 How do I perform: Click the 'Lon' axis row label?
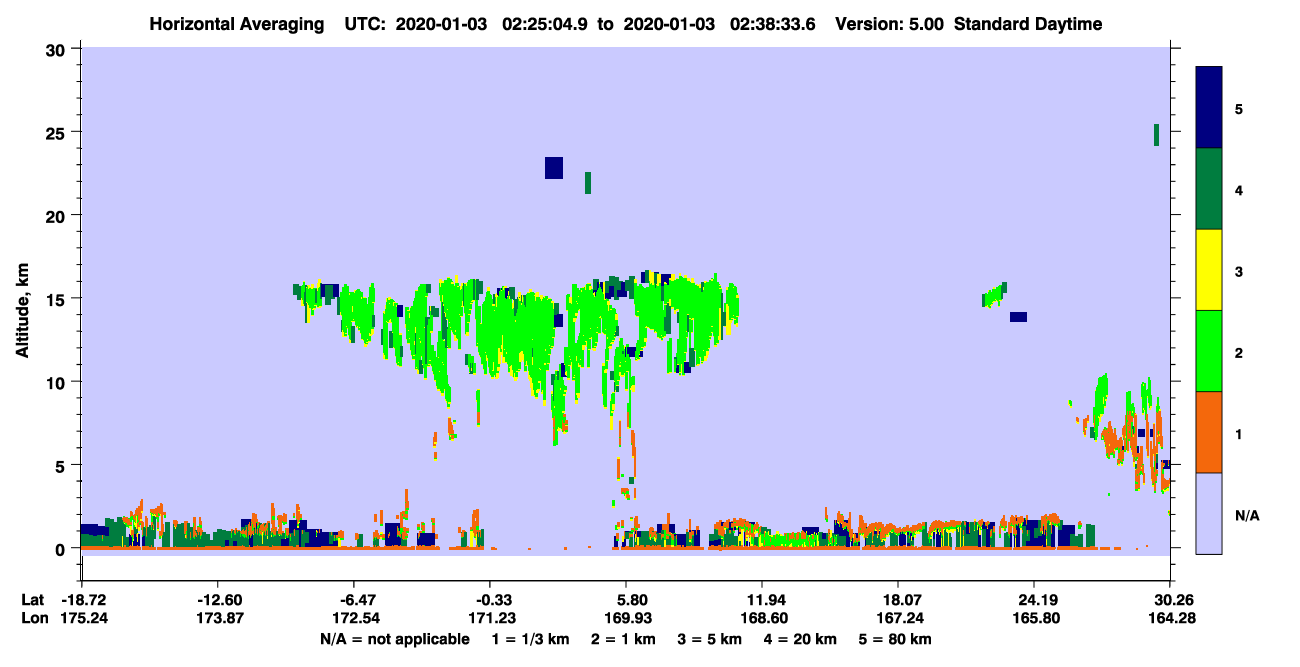33,619
